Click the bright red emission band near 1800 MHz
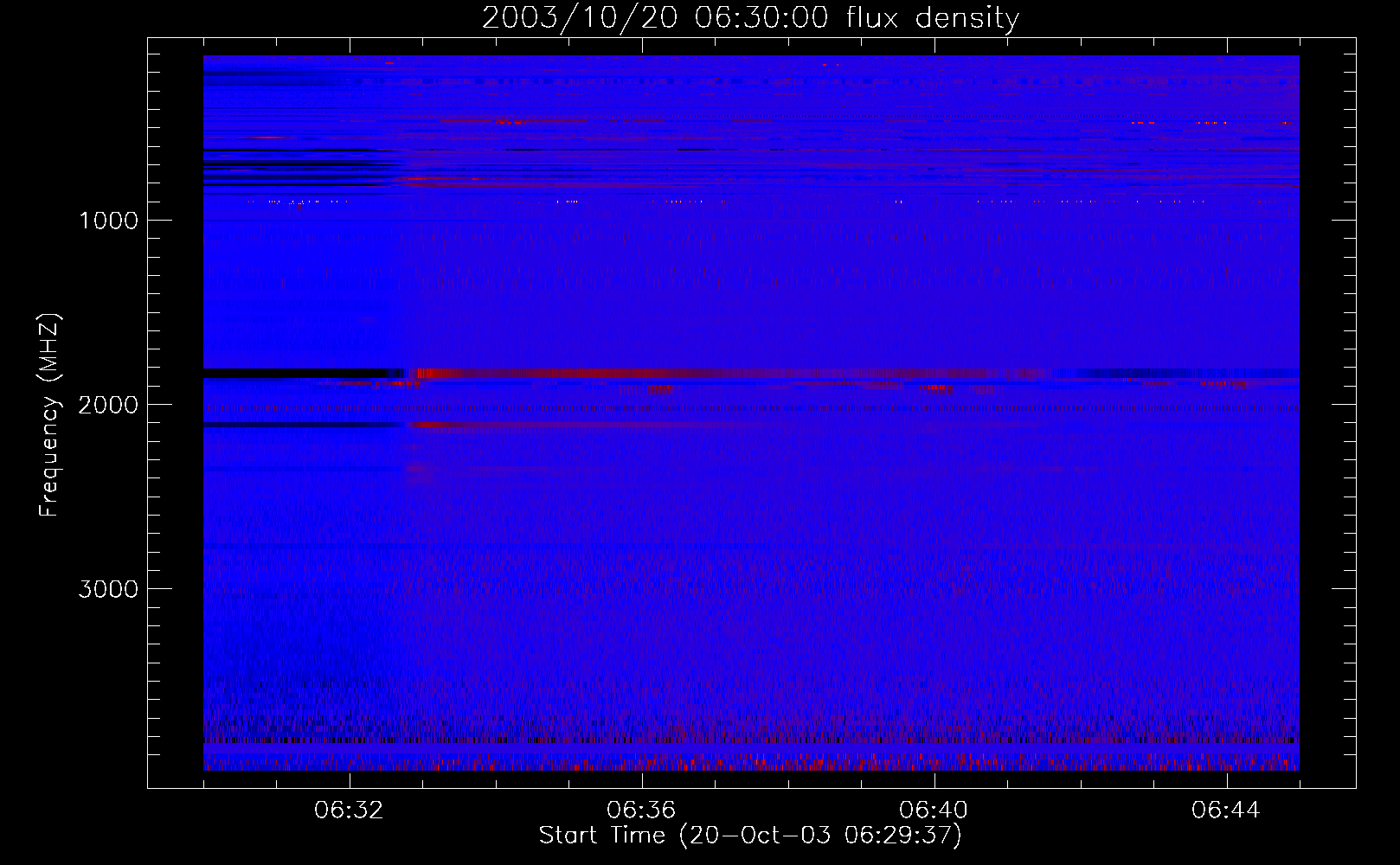1400x865 pixels. pyautogui.click(x=731, y=374)
